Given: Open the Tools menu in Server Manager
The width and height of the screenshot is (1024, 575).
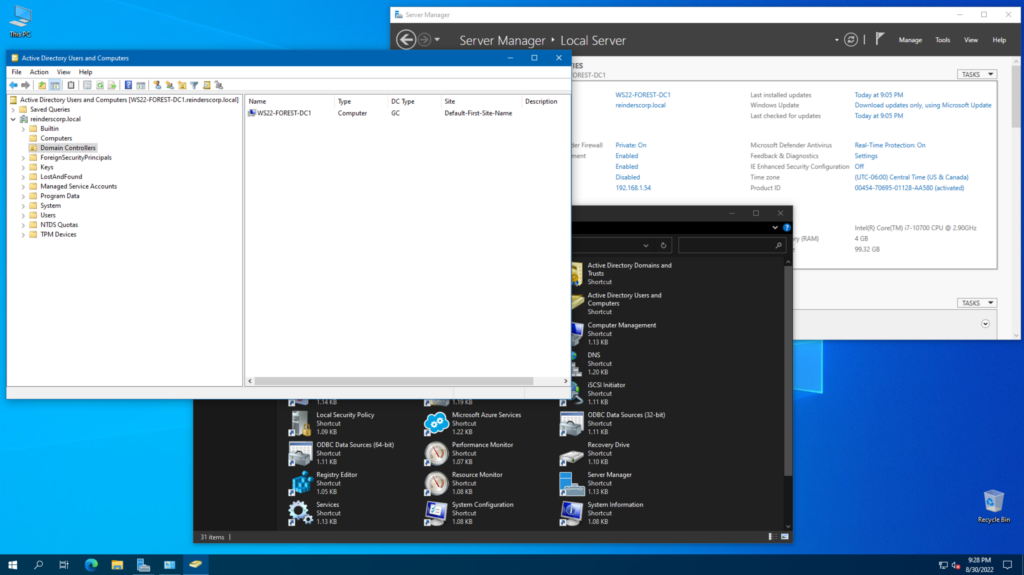Looking at the screenshot, I should (x=942, y=40).
